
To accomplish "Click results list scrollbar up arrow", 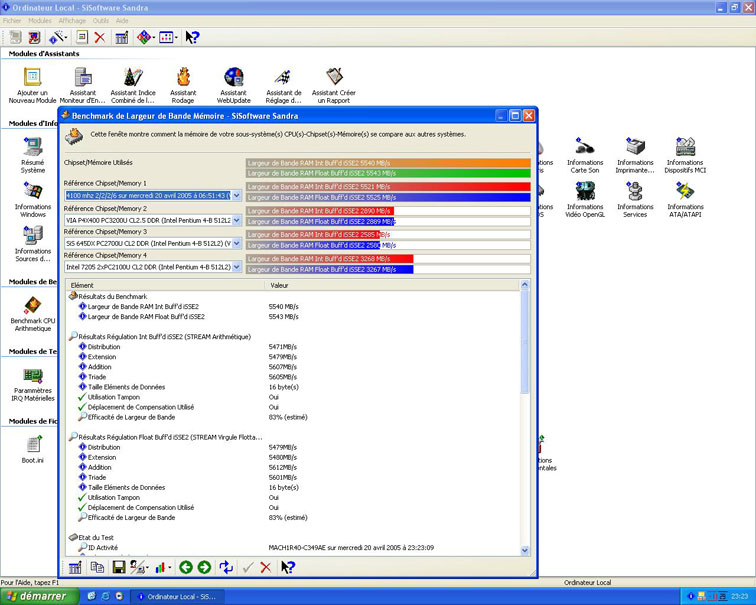I will [525, 285].
